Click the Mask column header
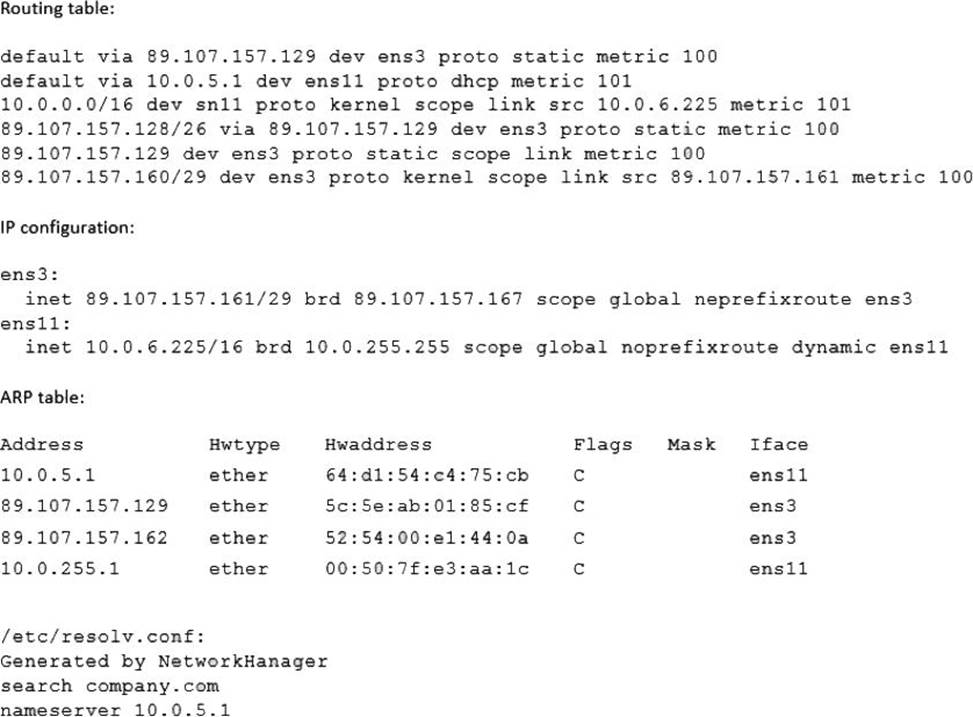 coord(691,444)
